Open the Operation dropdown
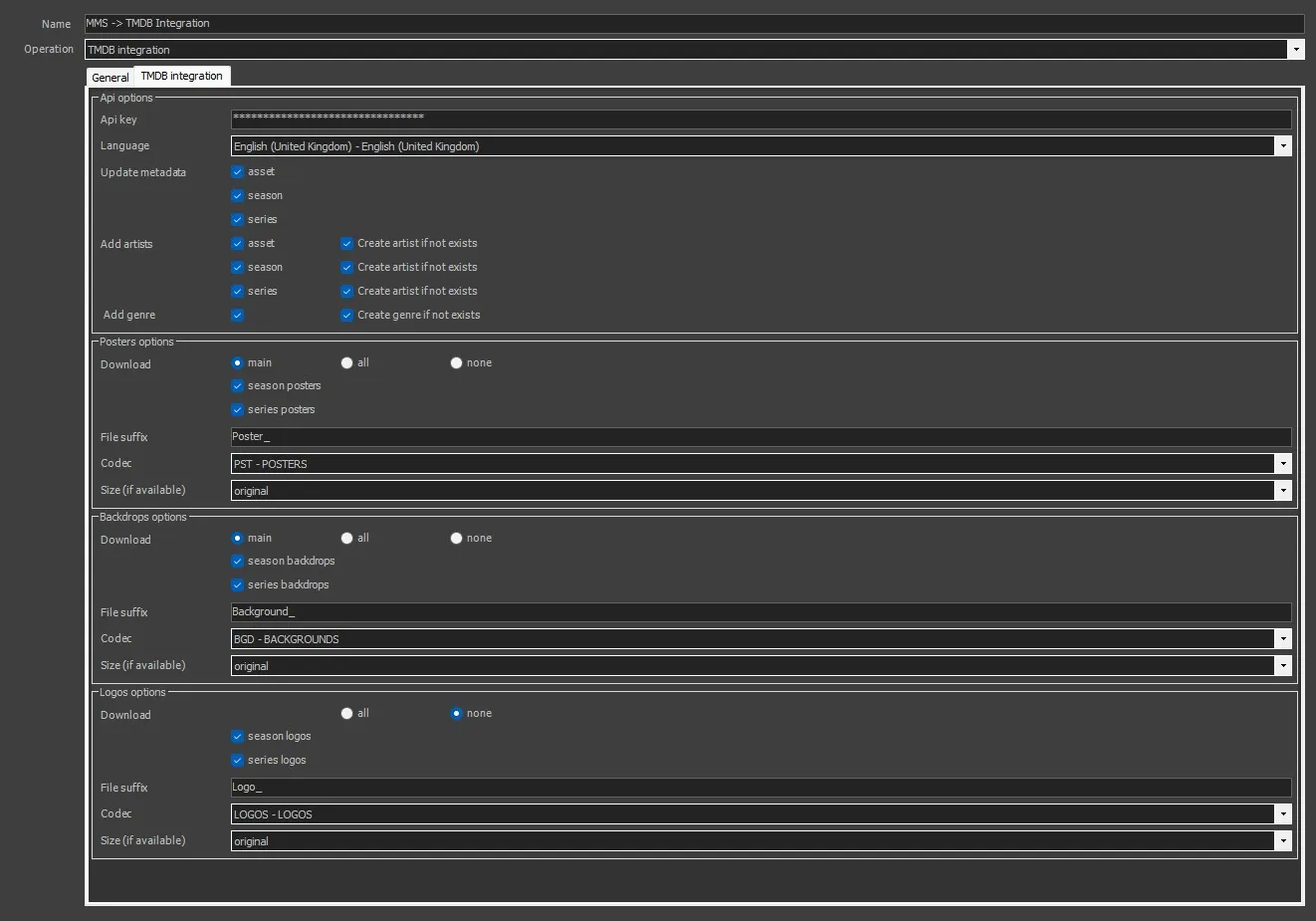Screen dimensions: 1316x921 click(1295, 50)
